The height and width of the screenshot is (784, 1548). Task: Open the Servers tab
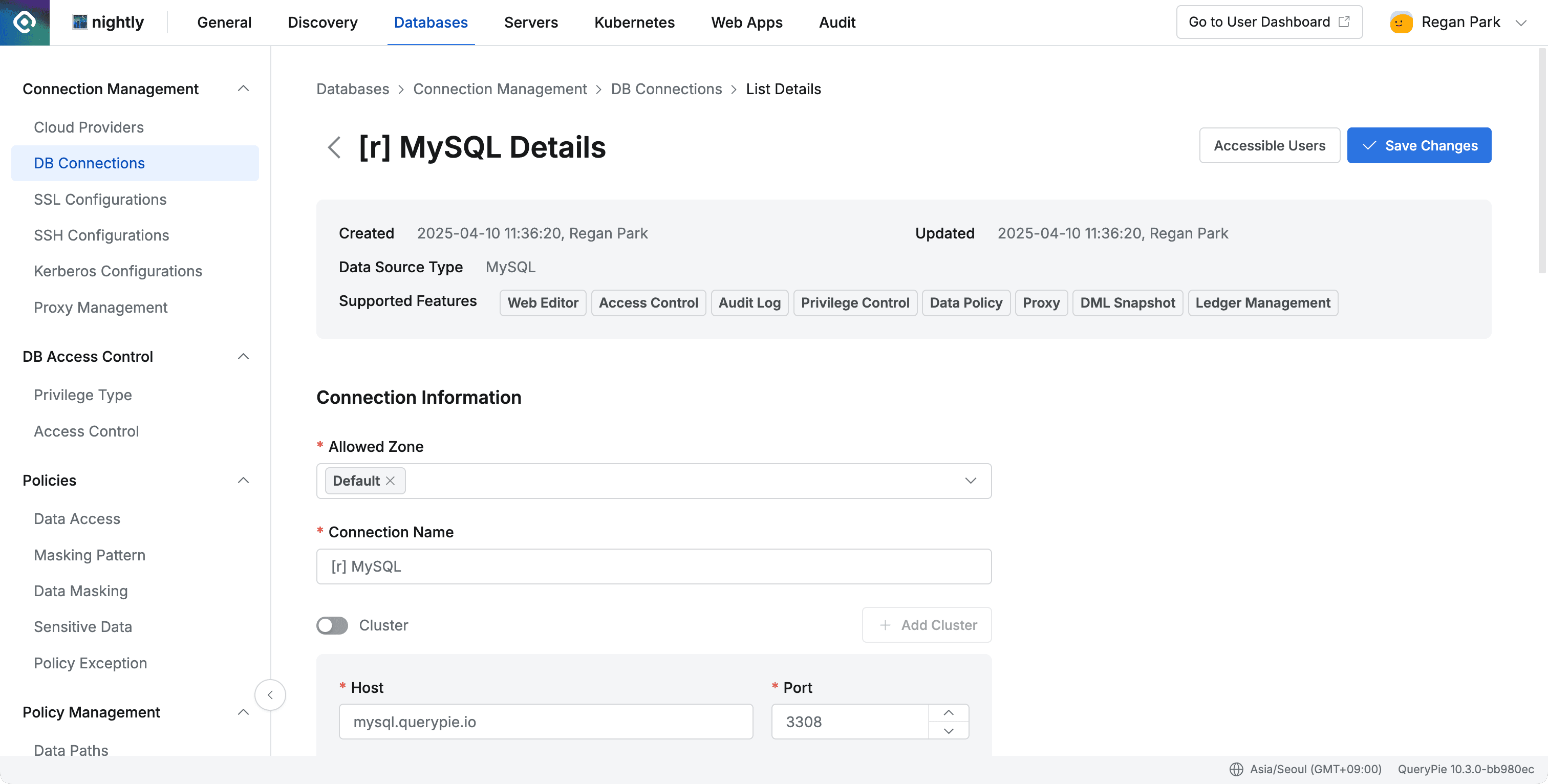[531, 22]
